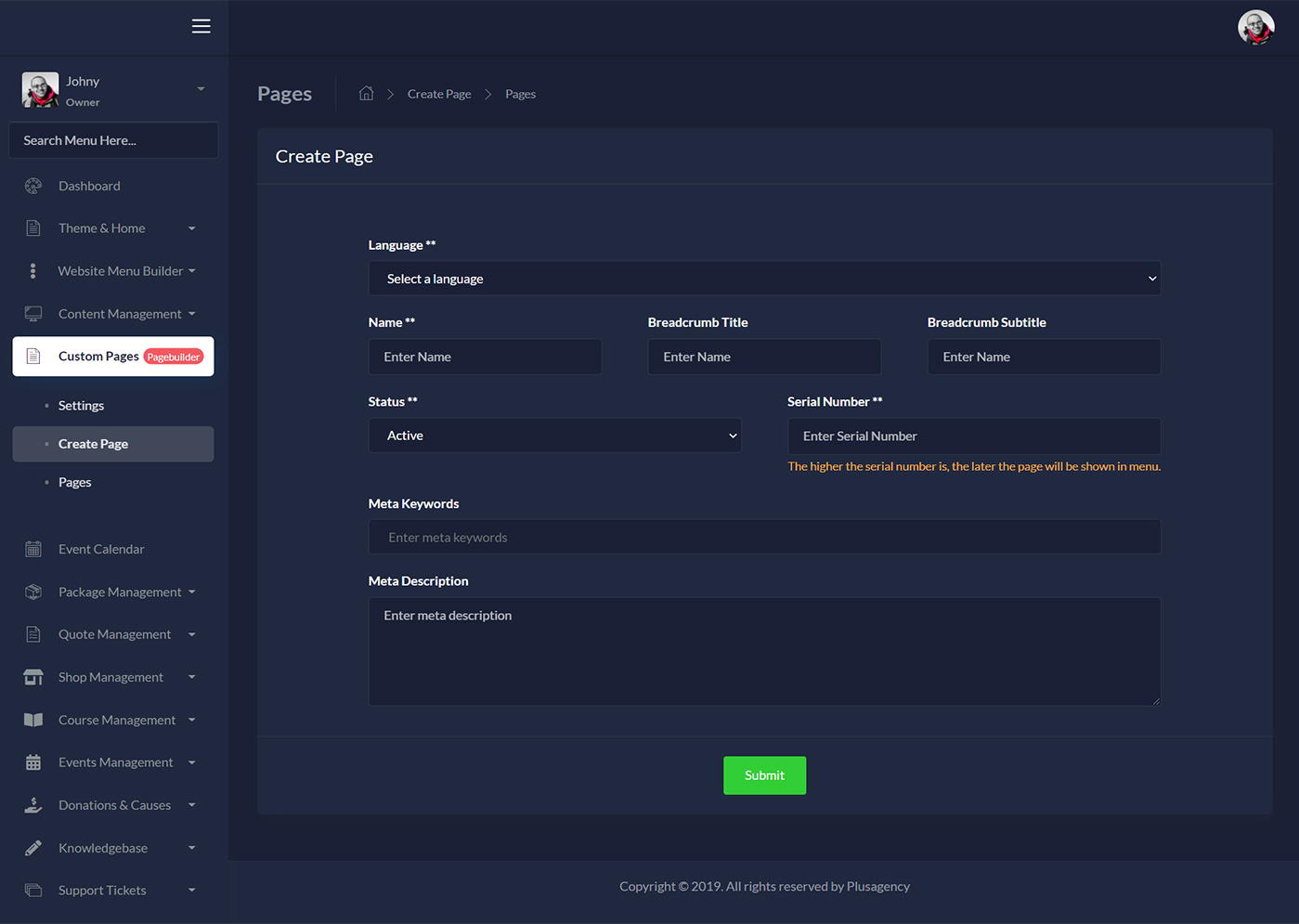Screen dimensions: 1299x924
Task: Open the Dashboard palette icon
Action: [33, 186]
